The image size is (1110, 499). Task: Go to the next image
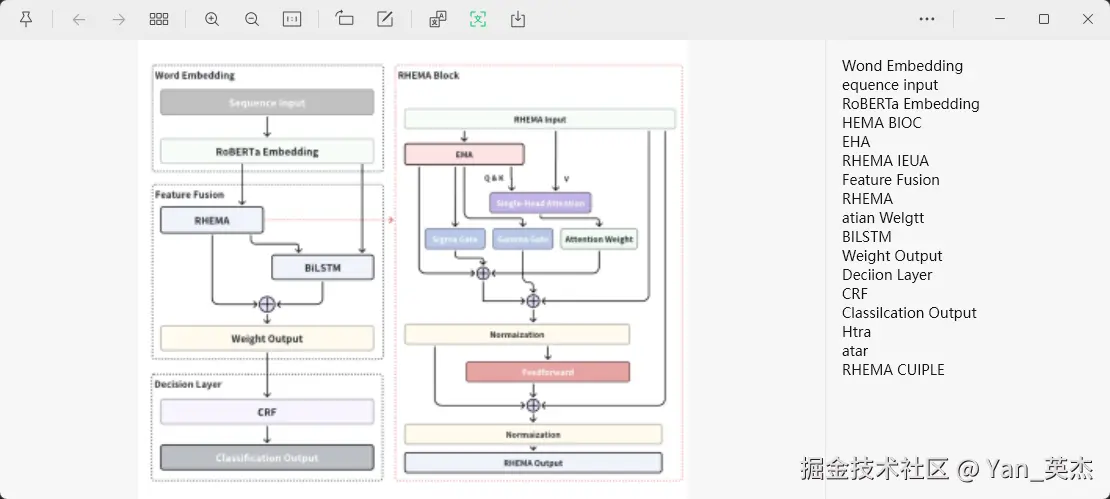[118, 19]
